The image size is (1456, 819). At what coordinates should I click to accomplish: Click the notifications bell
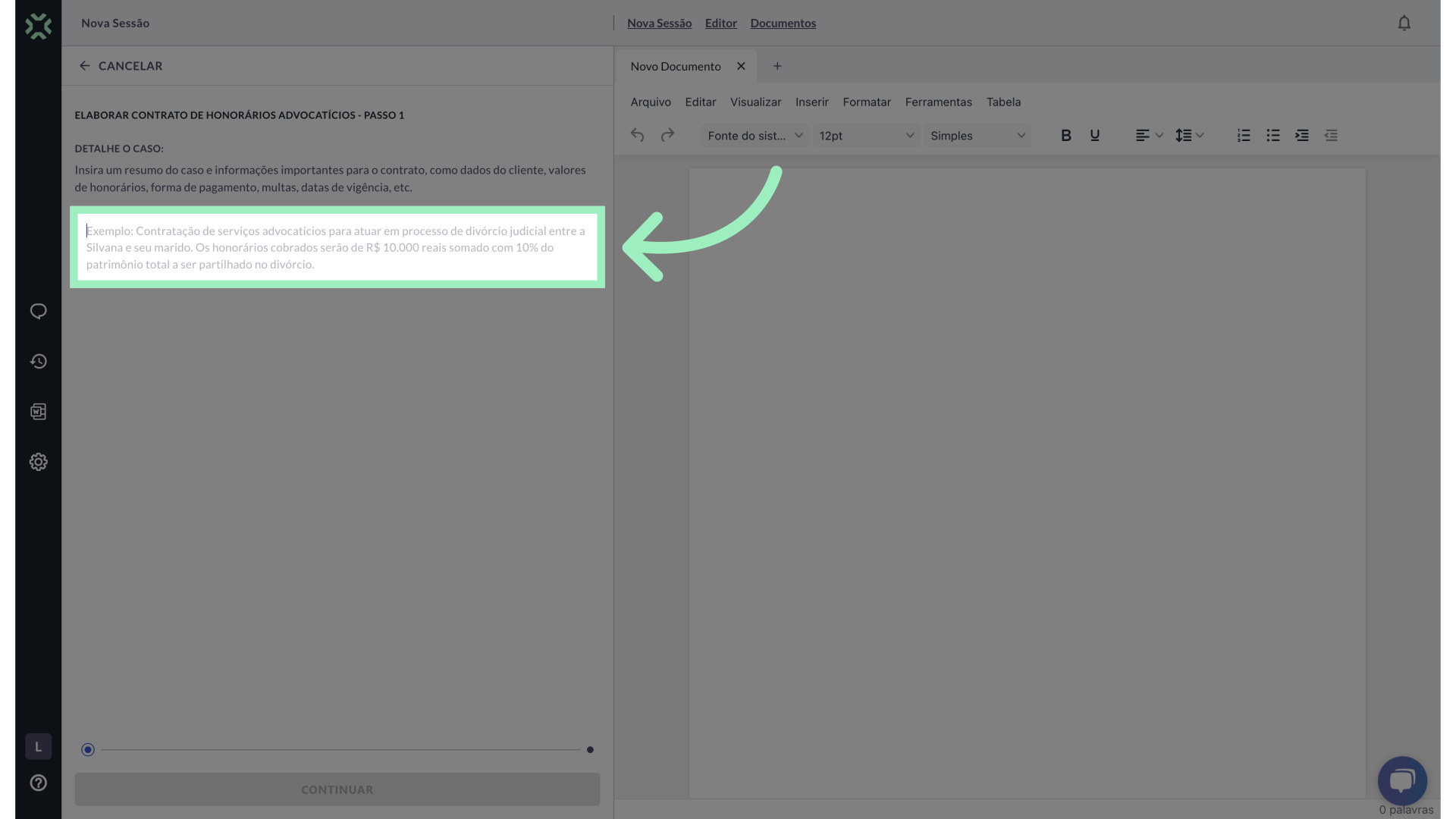(1404, 24)
